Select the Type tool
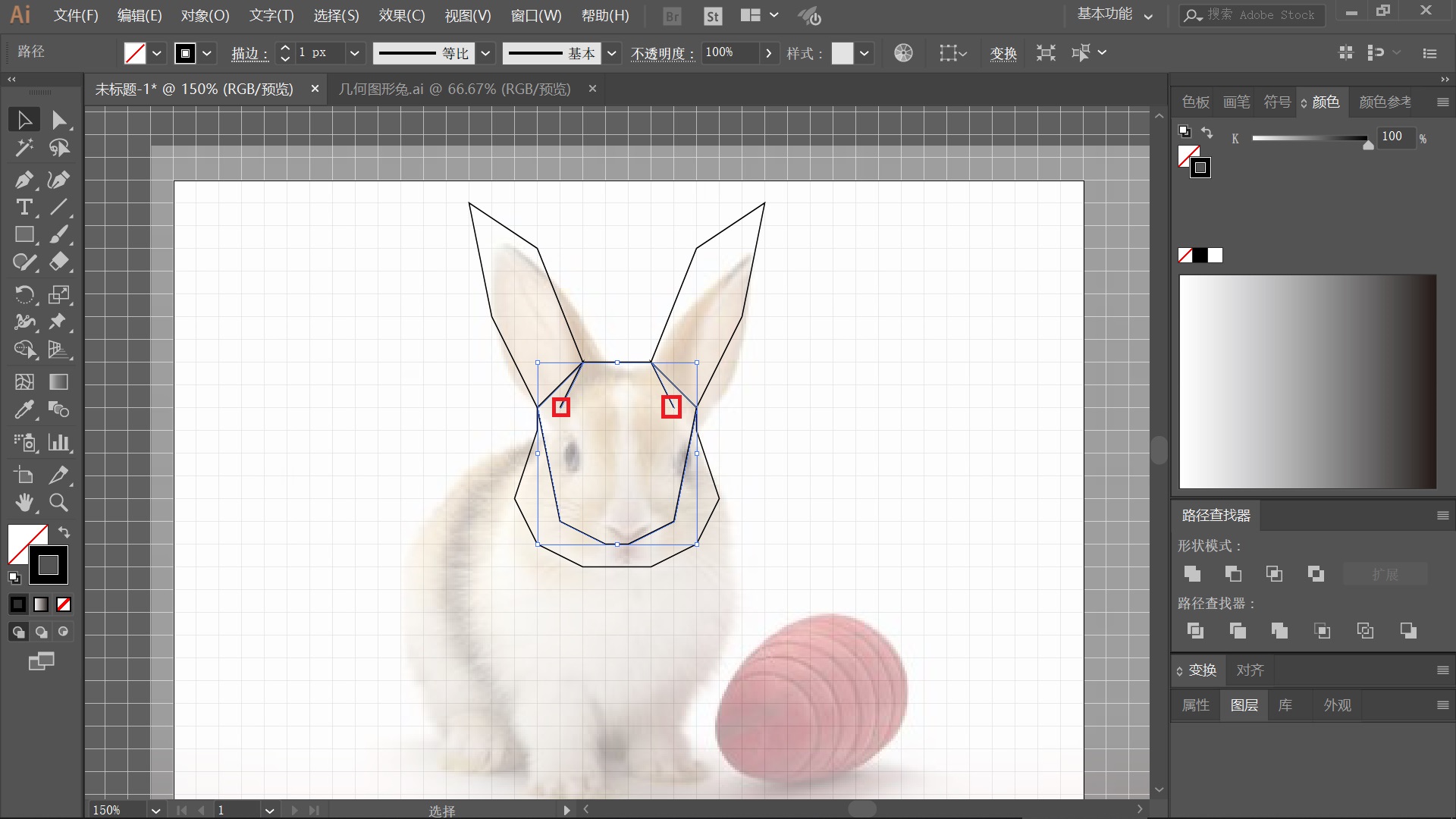 tap(24, 207)
